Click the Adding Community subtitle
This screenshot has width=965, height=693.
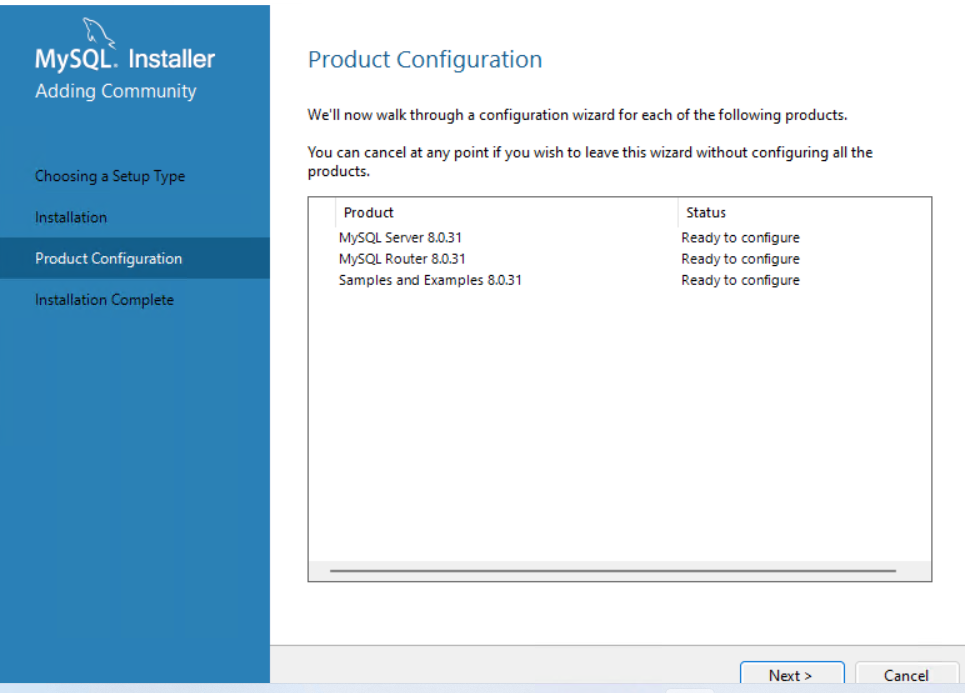coord(116,91)
